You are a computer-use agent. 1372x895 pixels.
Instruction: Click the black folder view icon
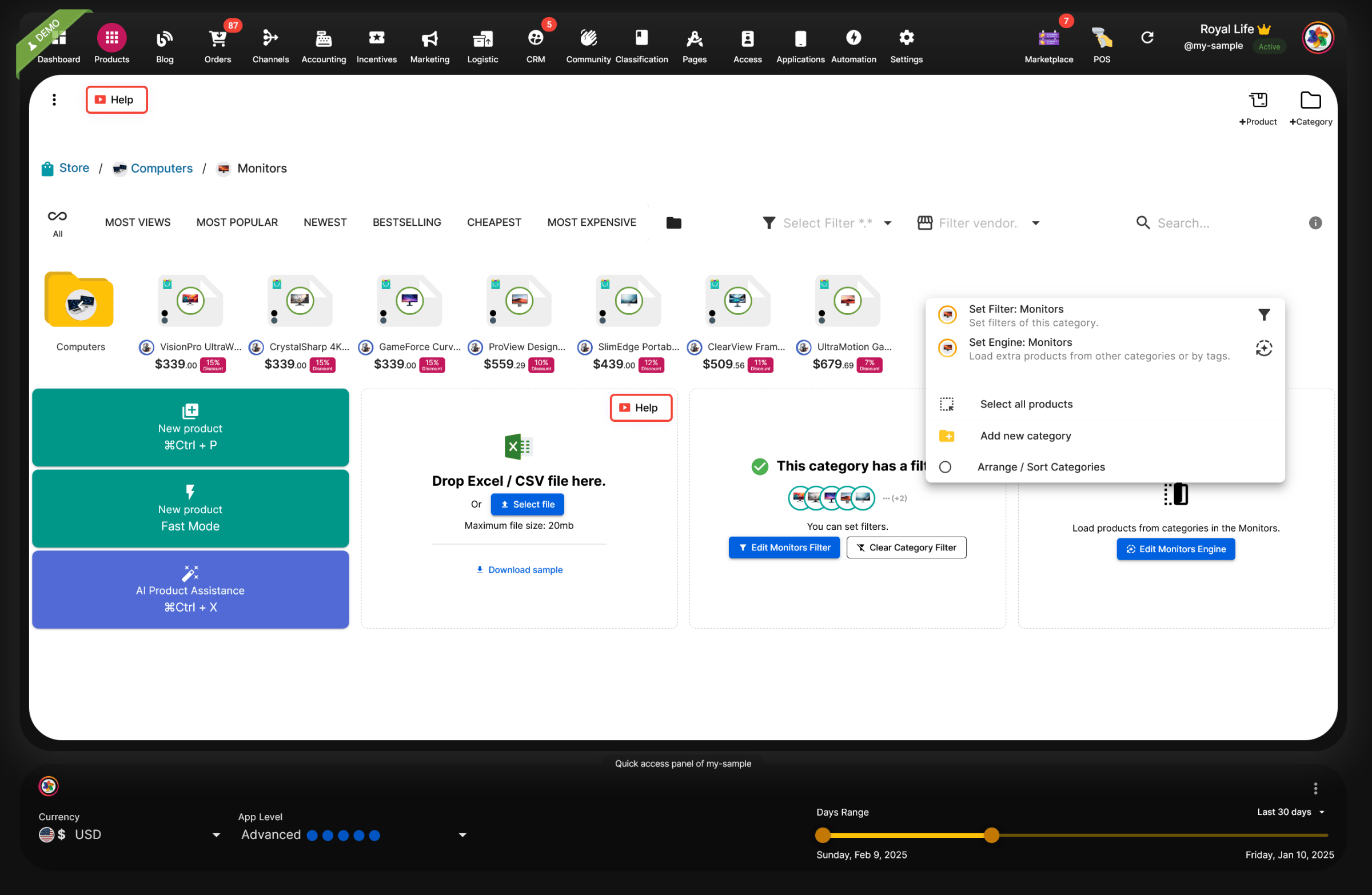(673, 223)
